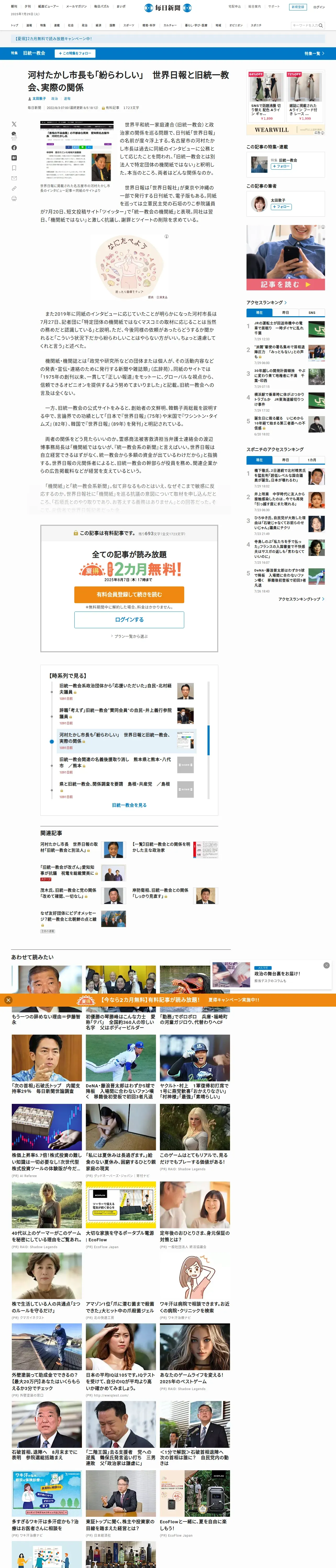The image size is (336, 1568).
Task: Open the 速報 tag link next to the author
Action: [67, 99]
